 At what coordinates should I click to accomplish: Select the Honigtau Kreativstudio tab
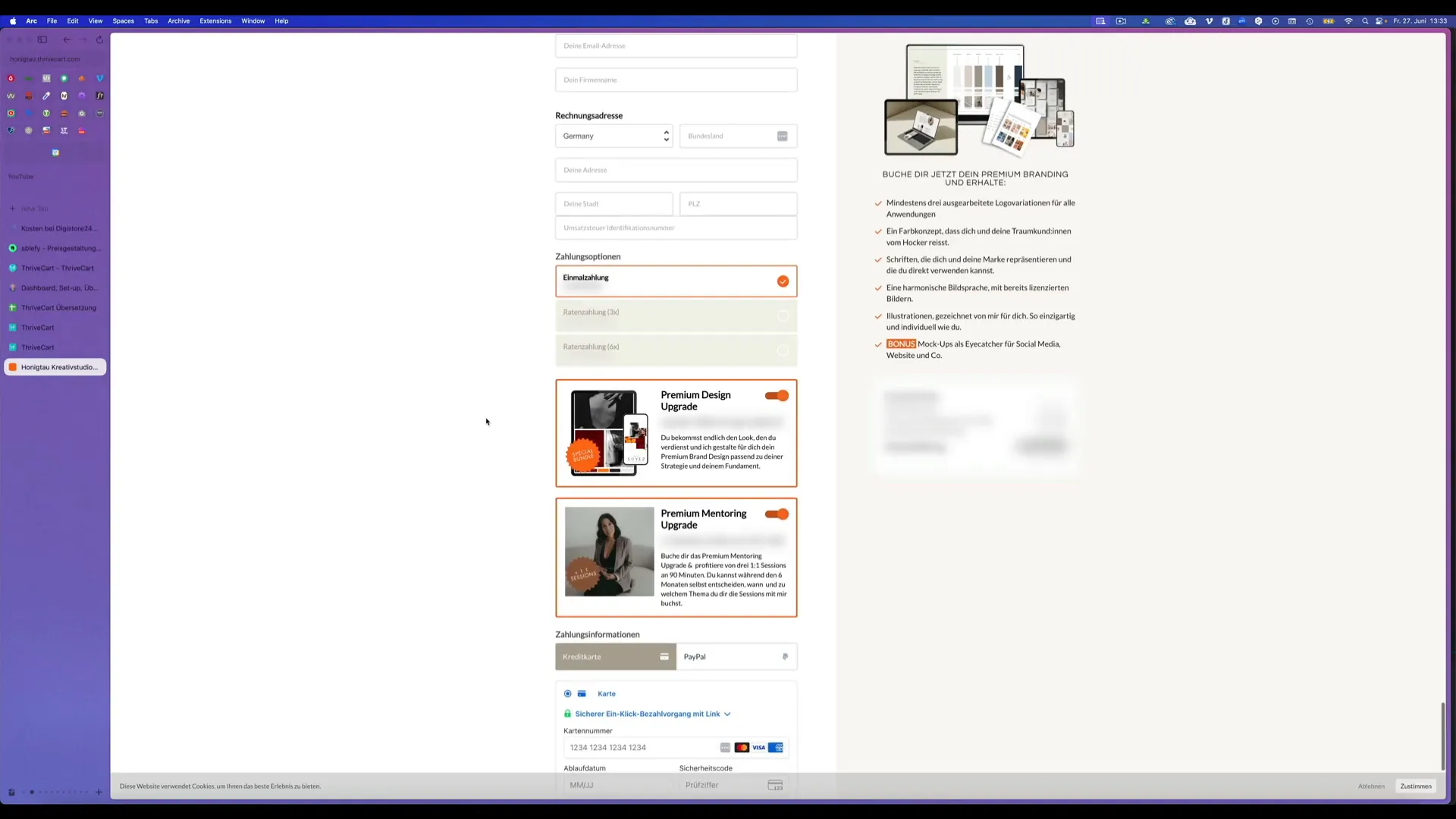(55, 367)
